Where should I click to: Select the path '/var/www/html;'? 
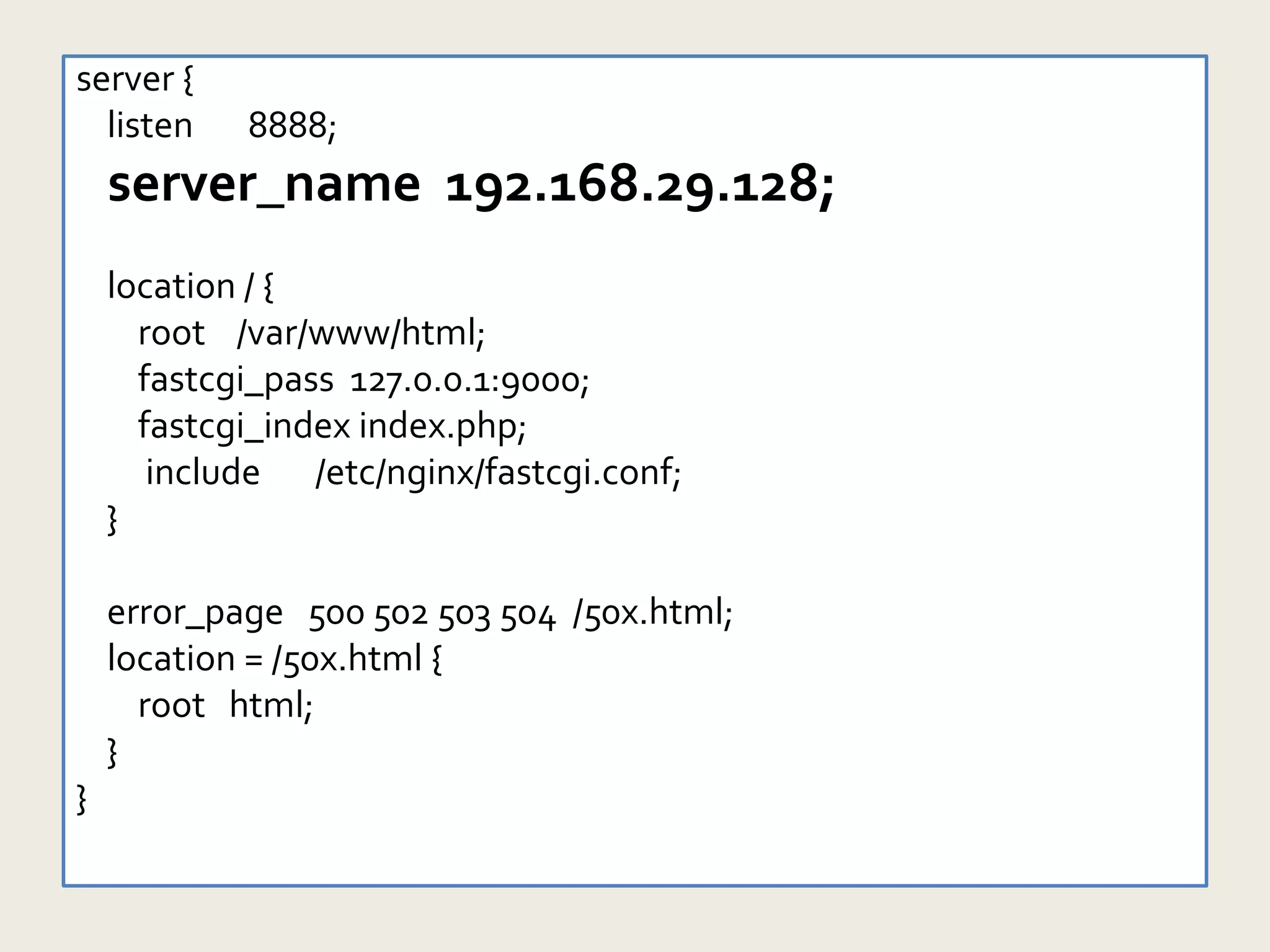click(361, 333)
